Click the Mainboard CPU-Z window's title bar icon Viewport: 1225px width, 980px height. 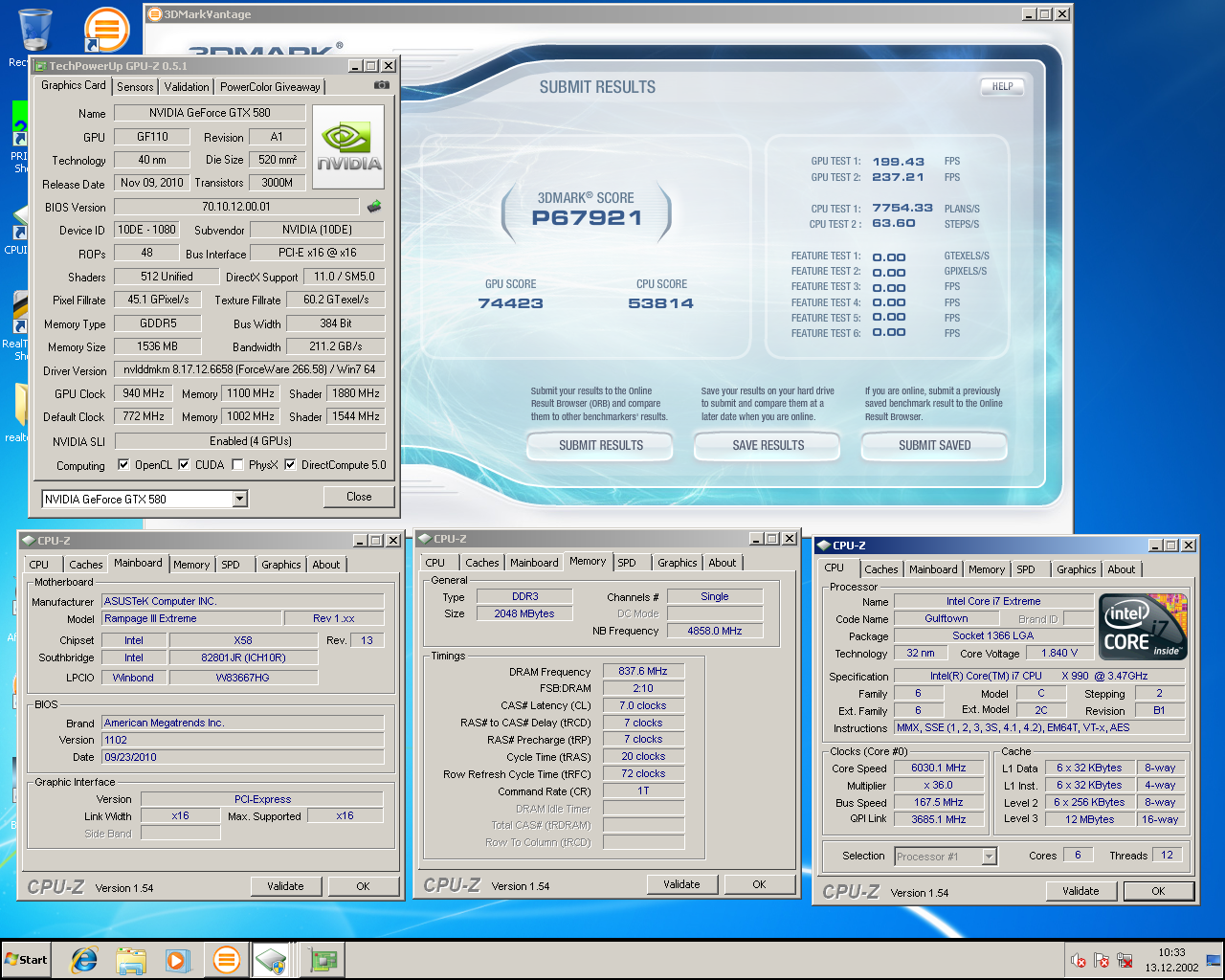click(x=28, y=541)
